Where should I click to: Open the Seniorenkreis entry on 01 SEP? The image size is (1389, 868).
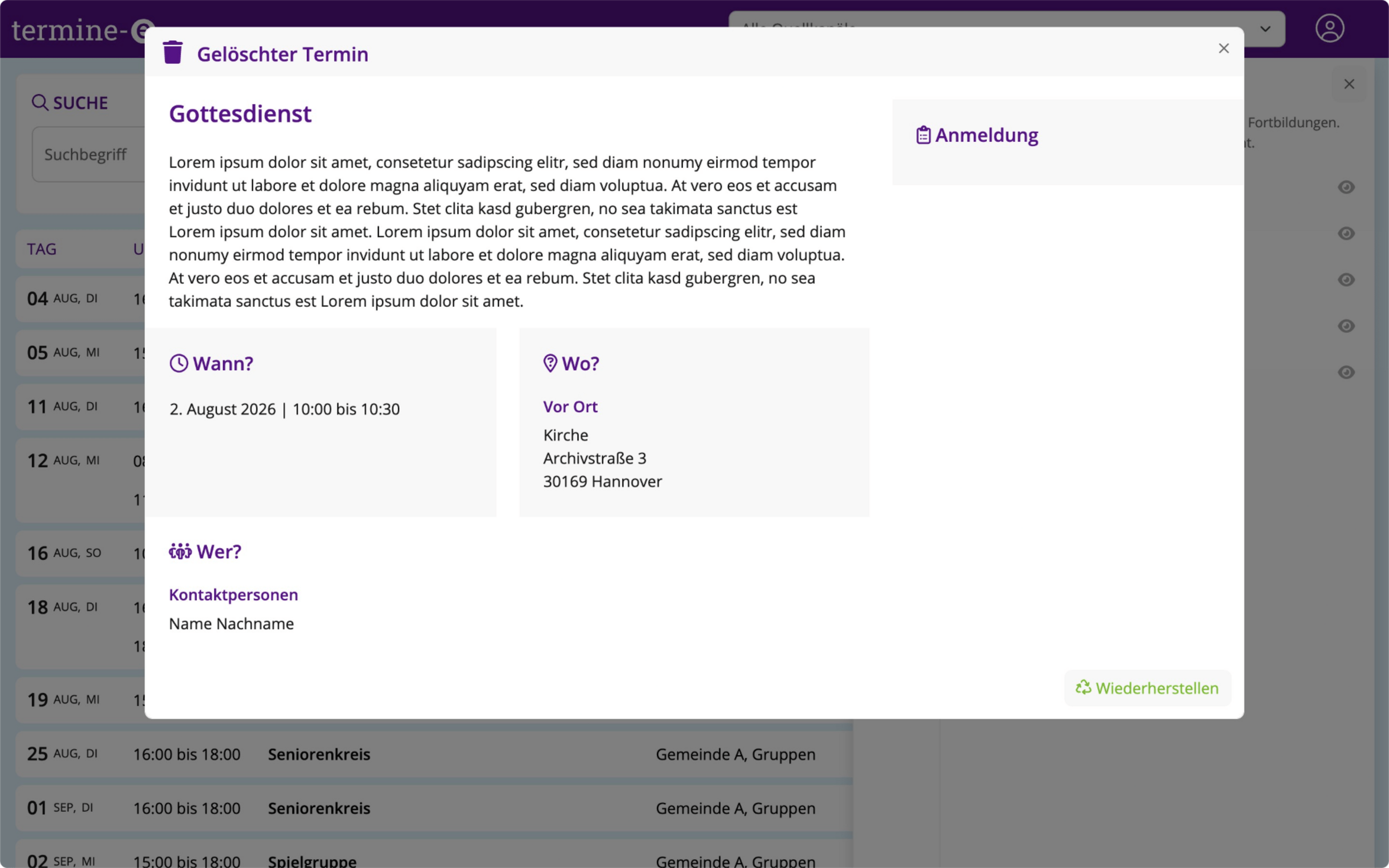point(319,808)
